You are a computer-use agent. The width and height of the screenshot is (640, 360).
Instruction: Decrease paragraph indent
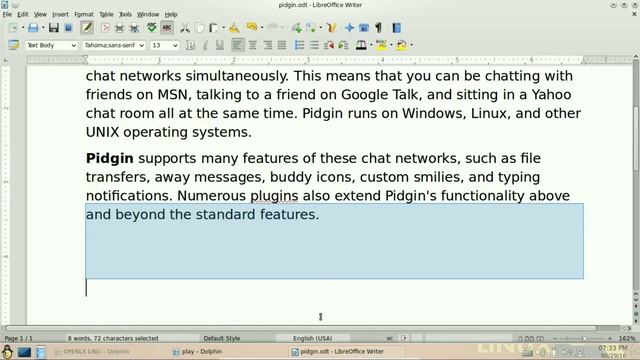point(329,45)
